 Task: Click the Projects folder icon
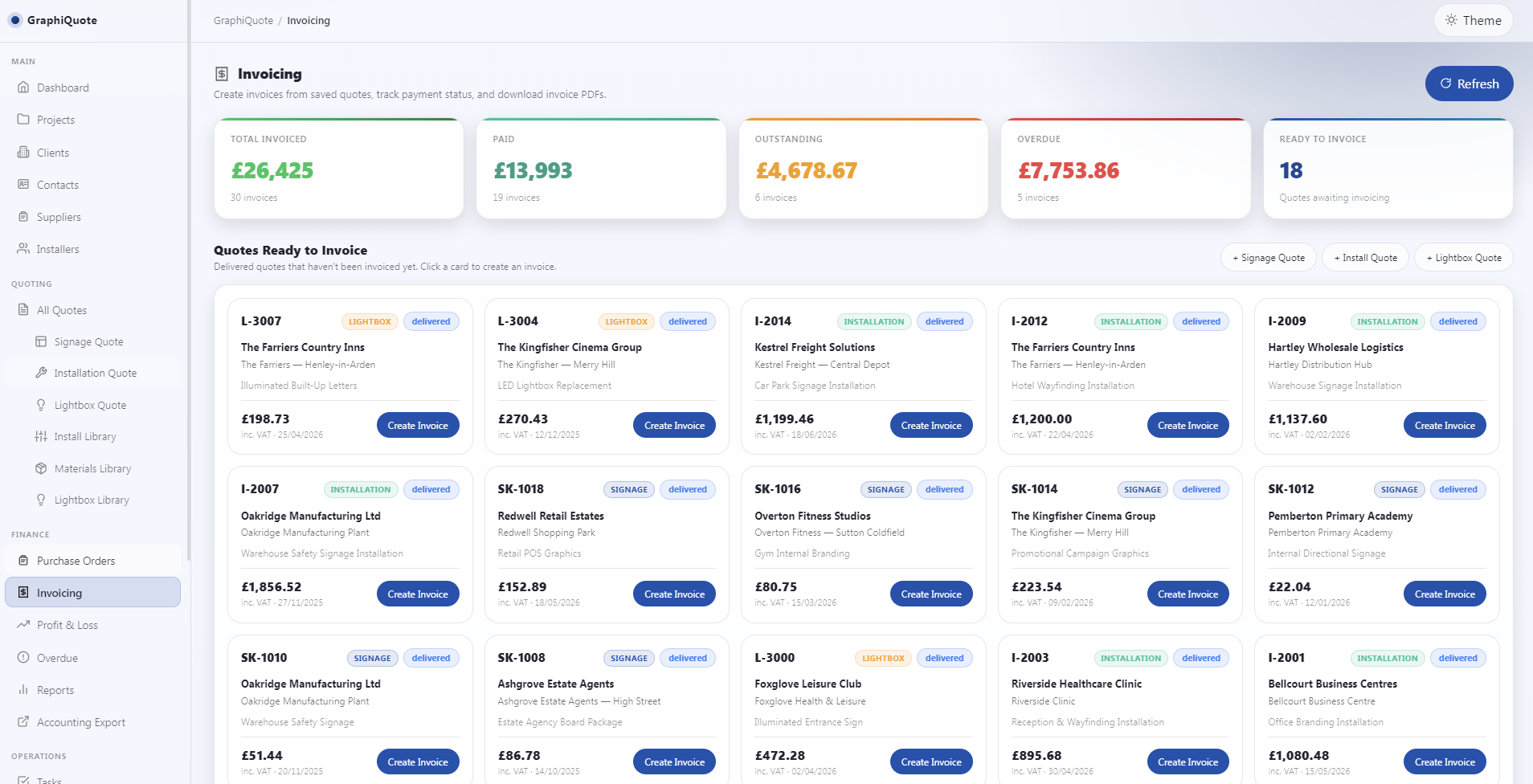[x=23, y=120]
